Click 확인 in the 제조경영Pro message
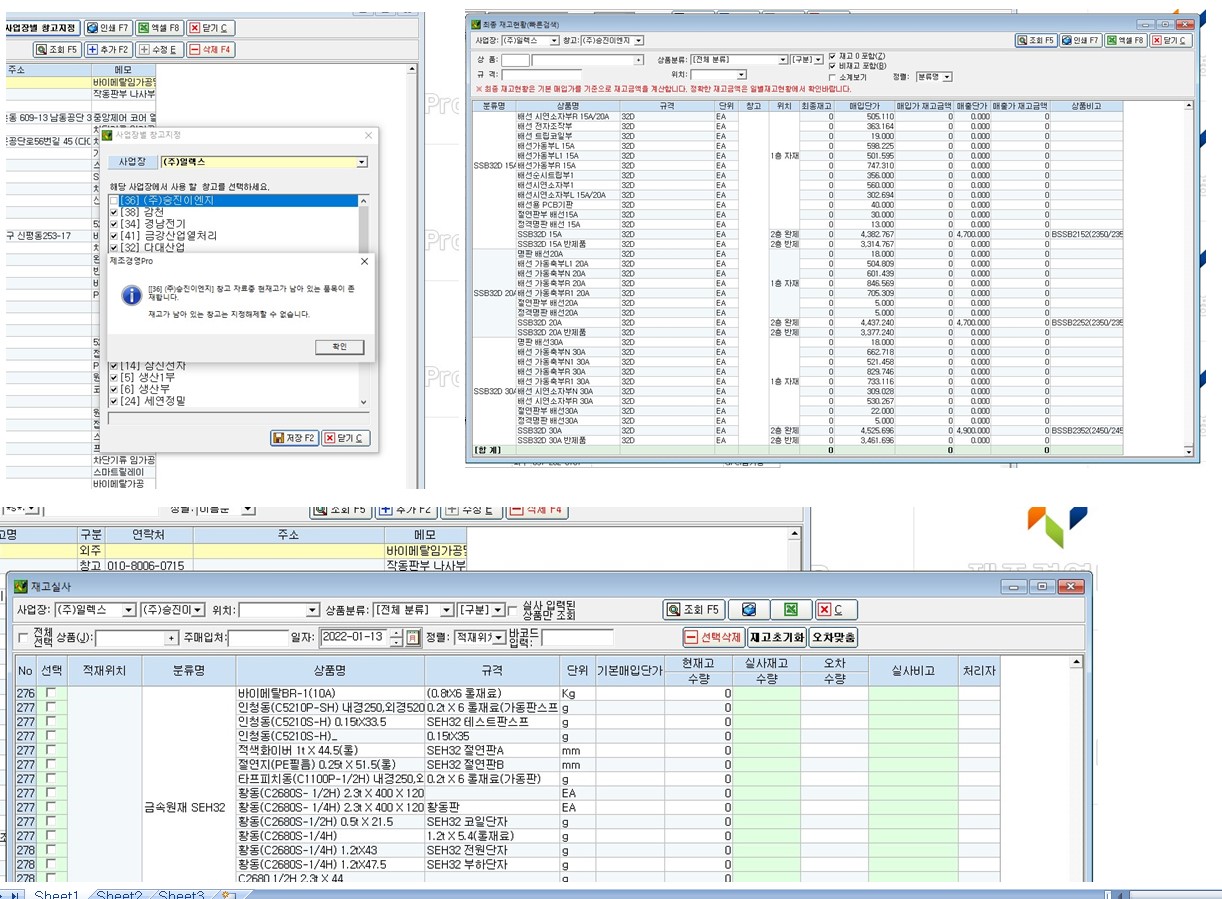The image size is (1222, 899). click(x=339, y=346)
